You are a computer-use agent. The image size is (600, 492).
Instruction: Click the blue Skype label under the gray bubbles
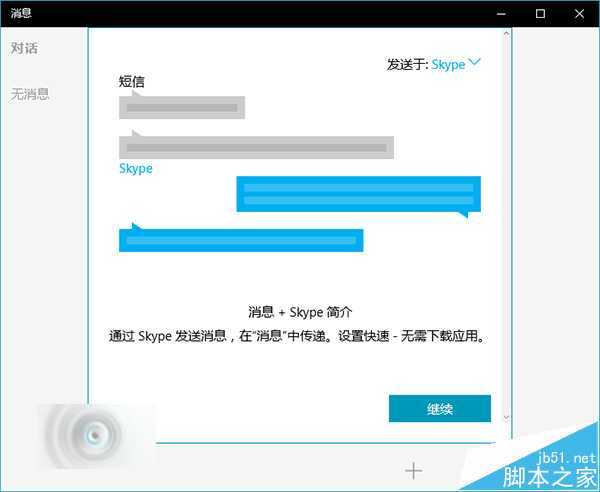(x=136, y=168)
